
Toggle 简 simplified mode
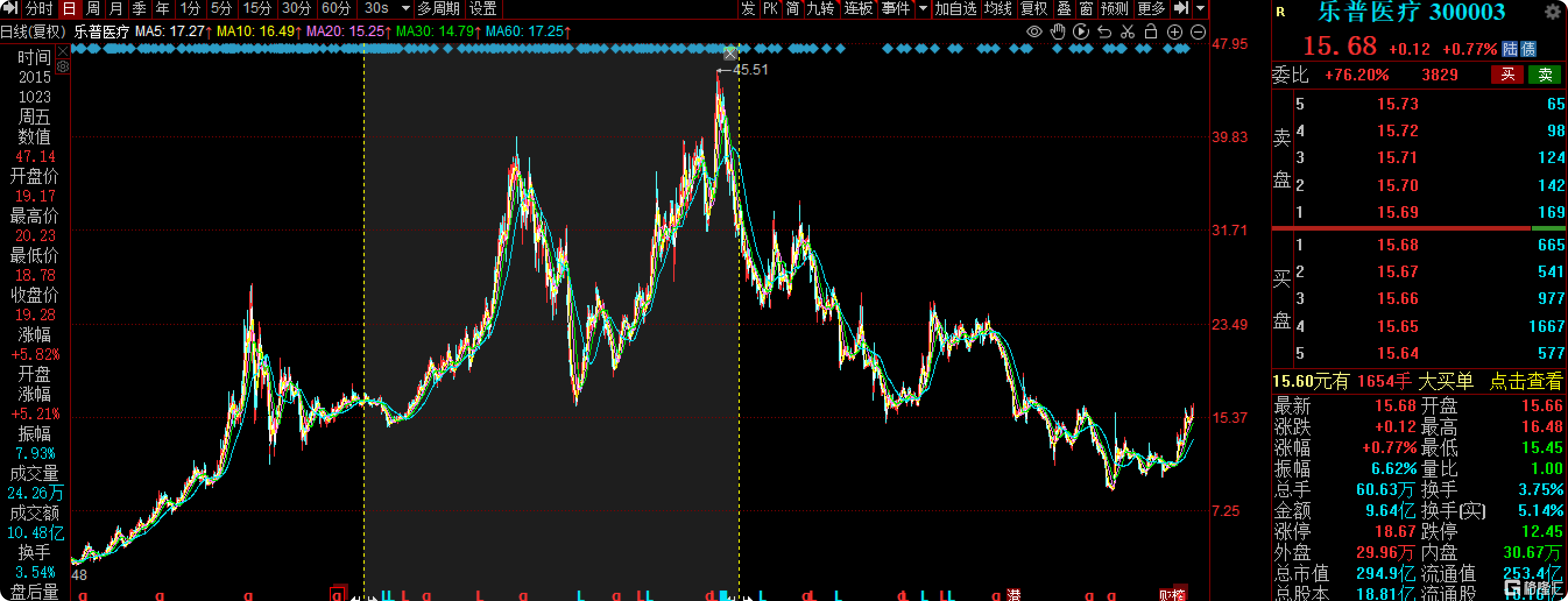(x=793, y=9)
